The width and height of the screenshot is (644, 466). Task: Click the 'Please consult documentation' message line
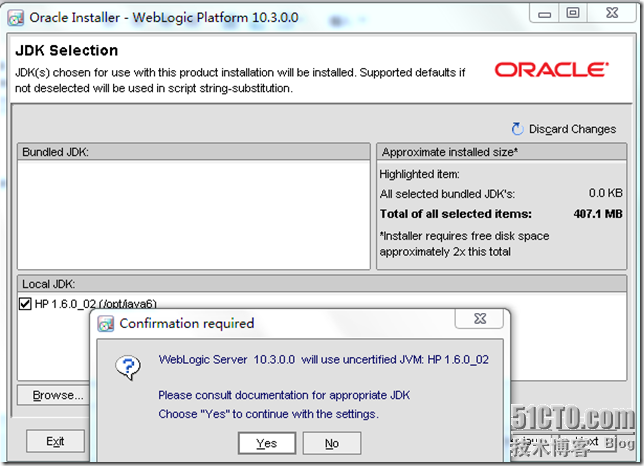pos(284,395)
